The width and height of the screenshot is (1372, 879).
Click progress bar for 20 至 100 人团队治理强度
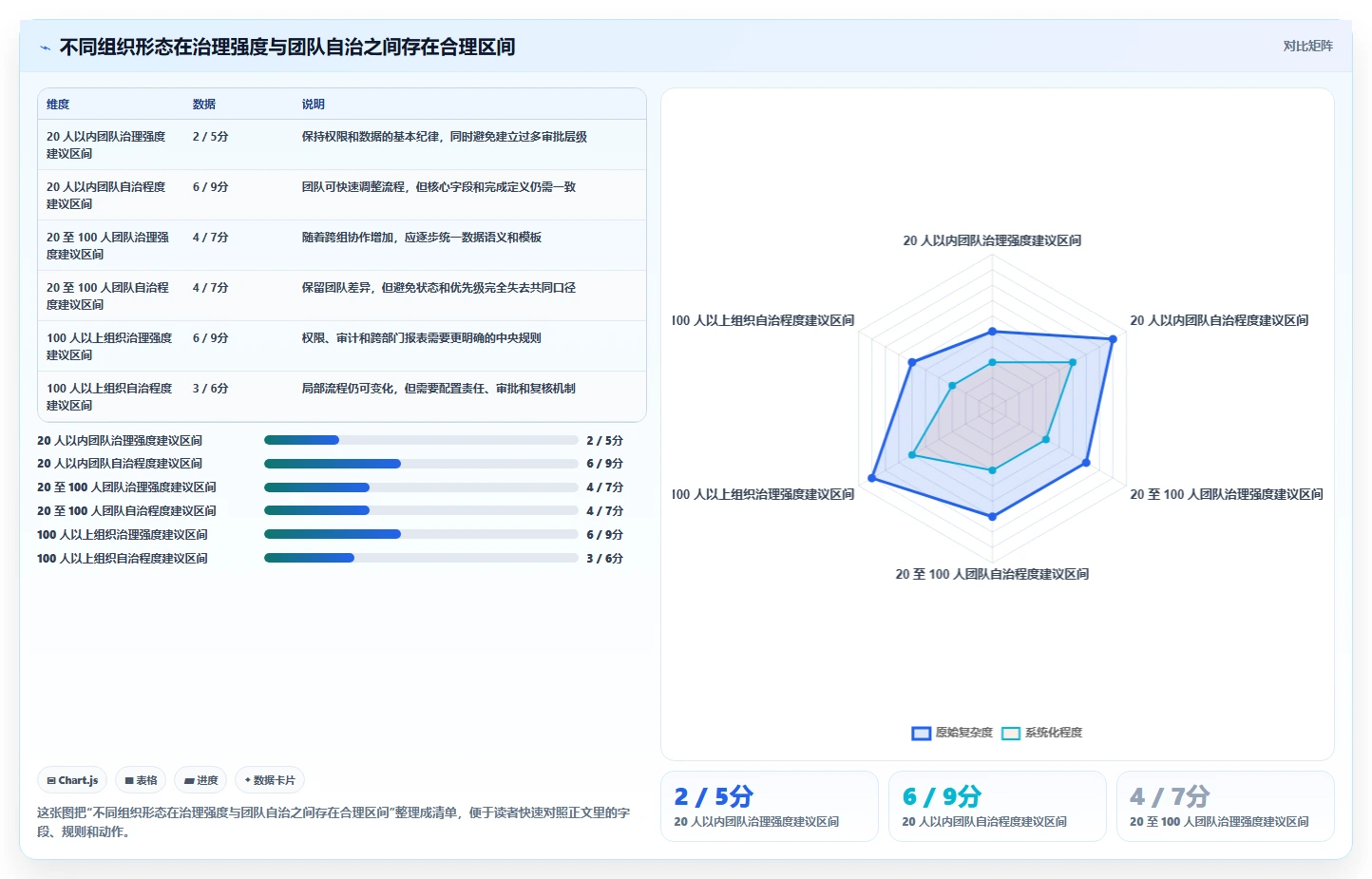coord(421,487)
